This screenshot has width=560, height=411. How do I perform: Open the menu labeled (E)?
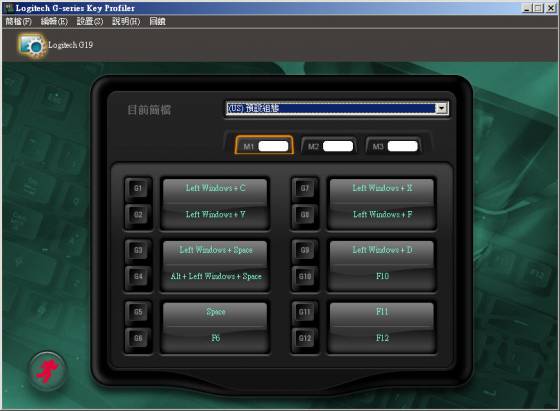pos(54,22)
